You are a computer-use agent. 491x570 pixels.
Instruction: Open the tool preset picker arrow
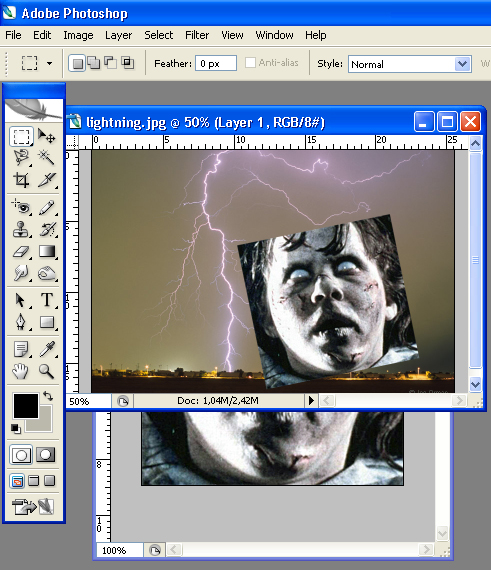click(49, 63)
